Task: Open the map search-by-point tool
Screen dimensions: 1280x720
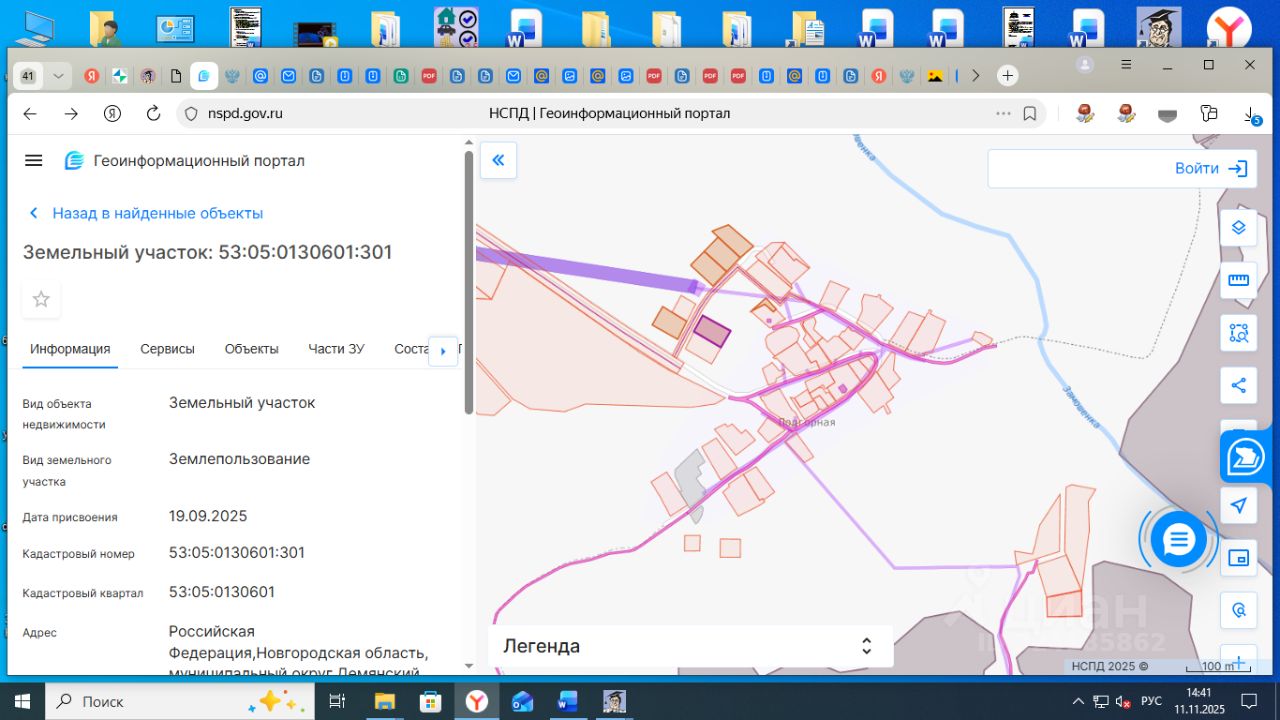Action: tap(1239, 610)
